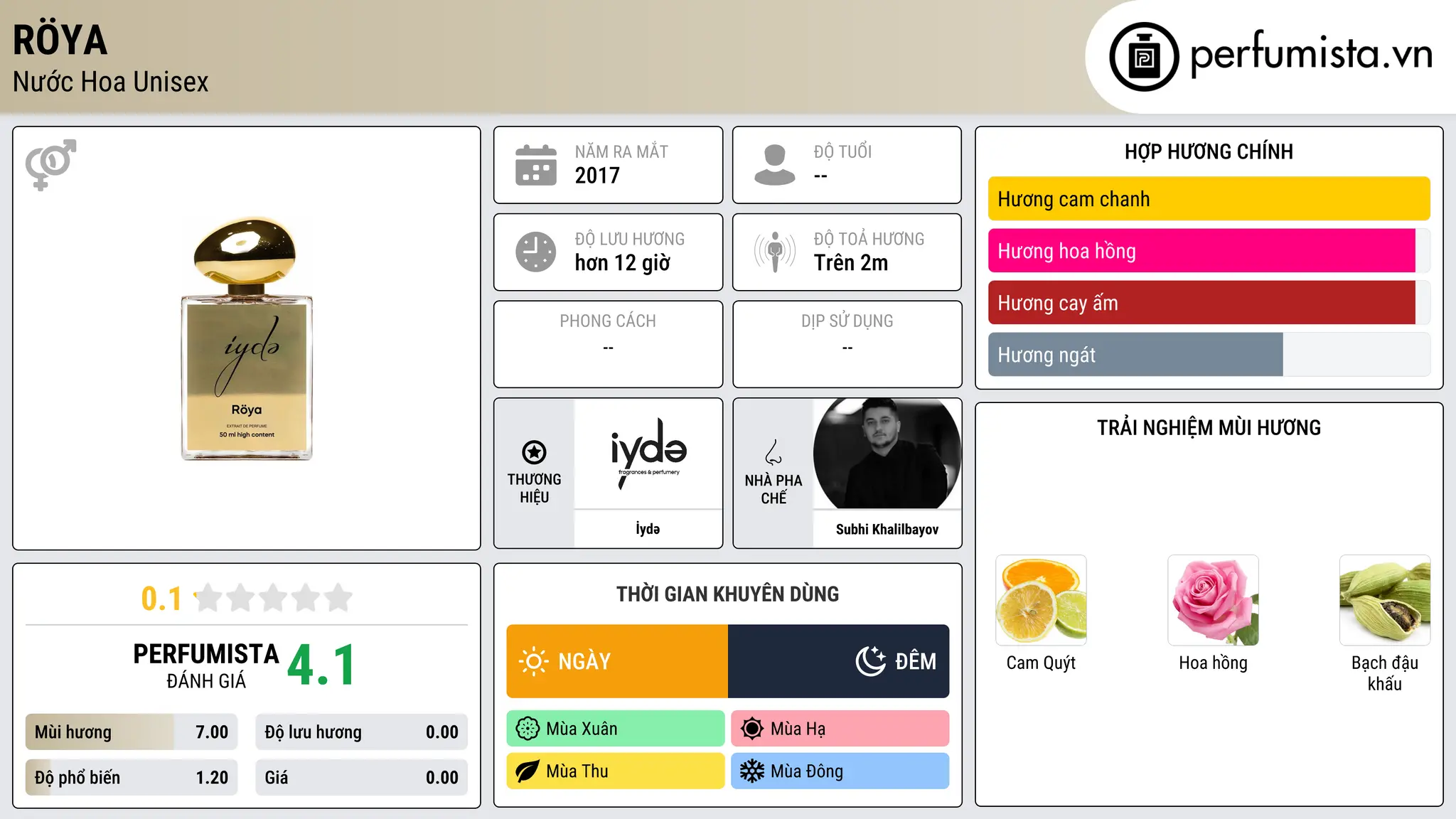The width and height of the screenshot is (1456, 819).
Task: Click the yellow Hương cam chanh accord bar
Action: [1209, 199]
